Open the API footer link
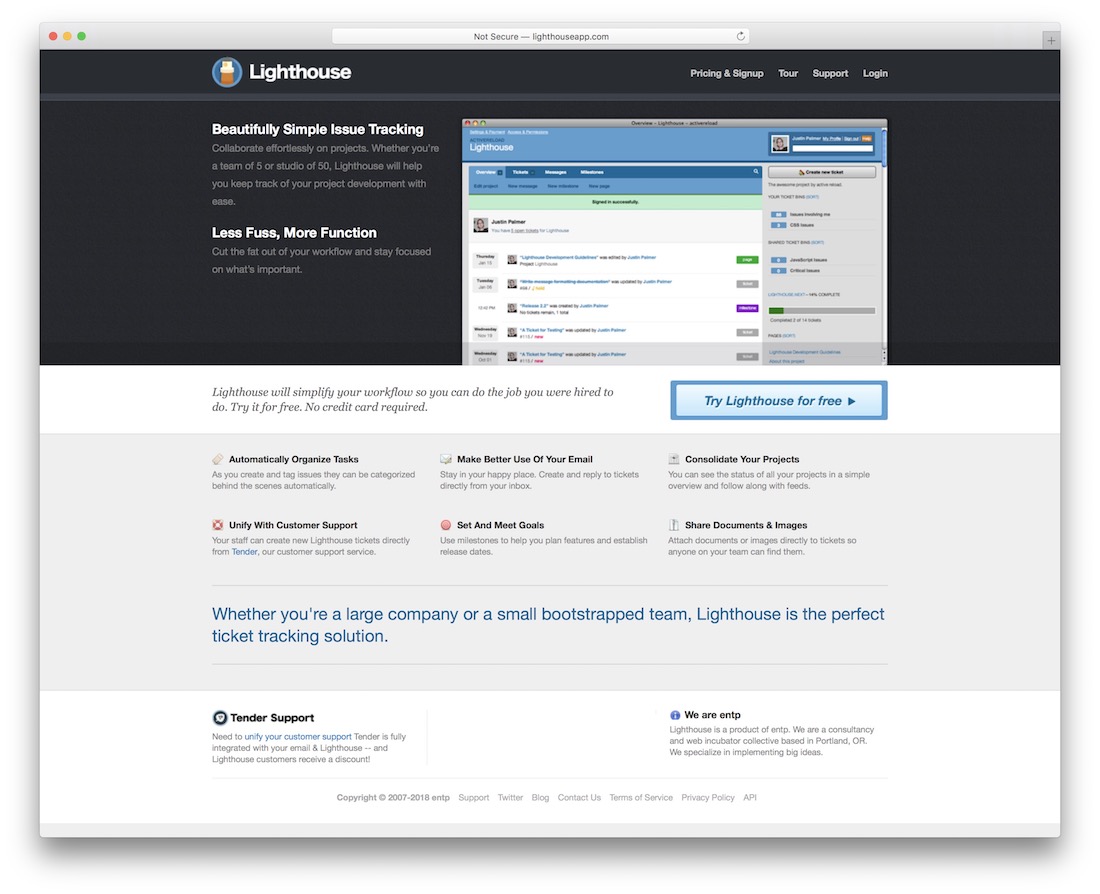The width and height of the screenshot is (1100, 894). tap(750, 797)
